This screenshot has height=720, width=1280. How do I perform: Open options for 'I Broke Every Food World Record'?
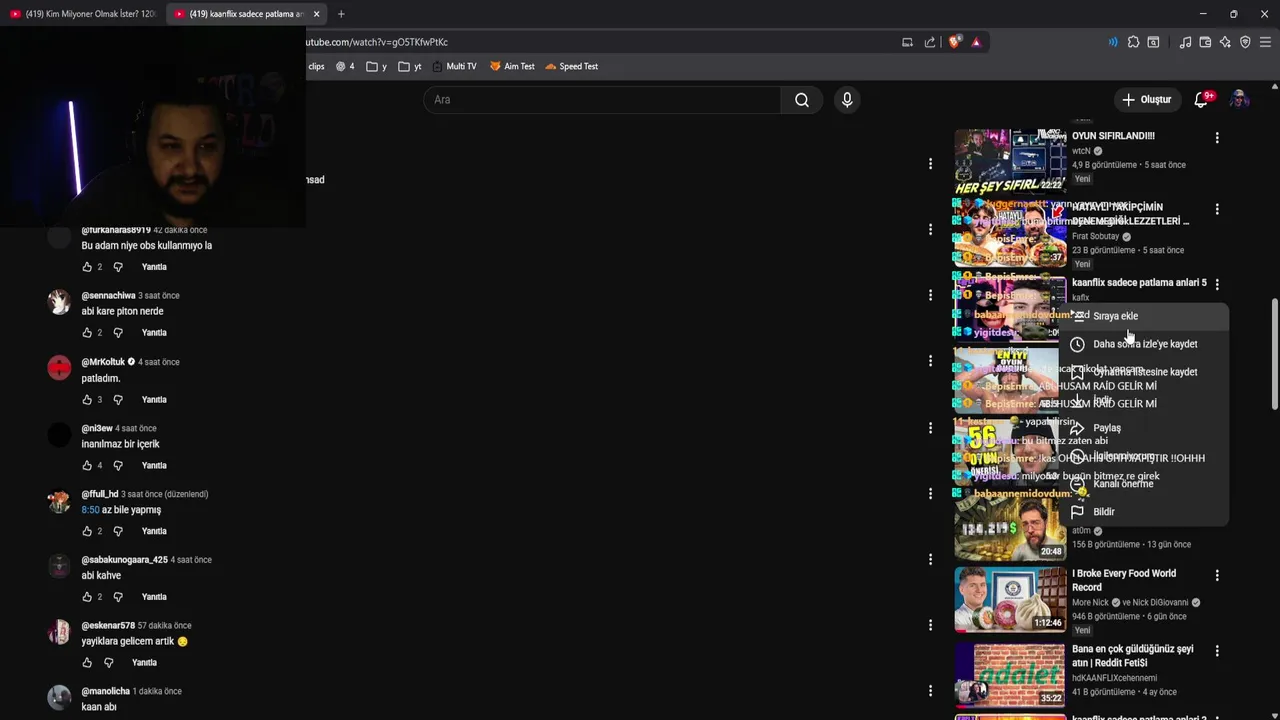coord(1217,576)
